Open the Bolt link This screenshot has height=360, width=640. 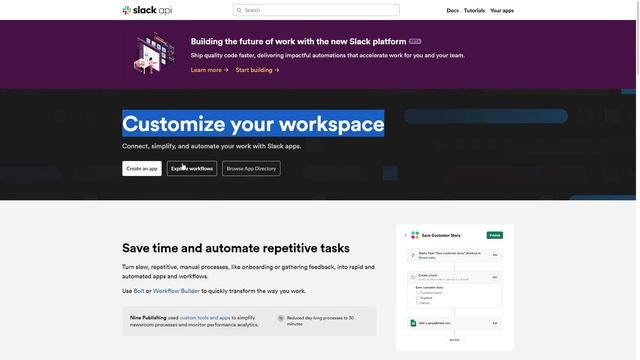click(139, 291)
